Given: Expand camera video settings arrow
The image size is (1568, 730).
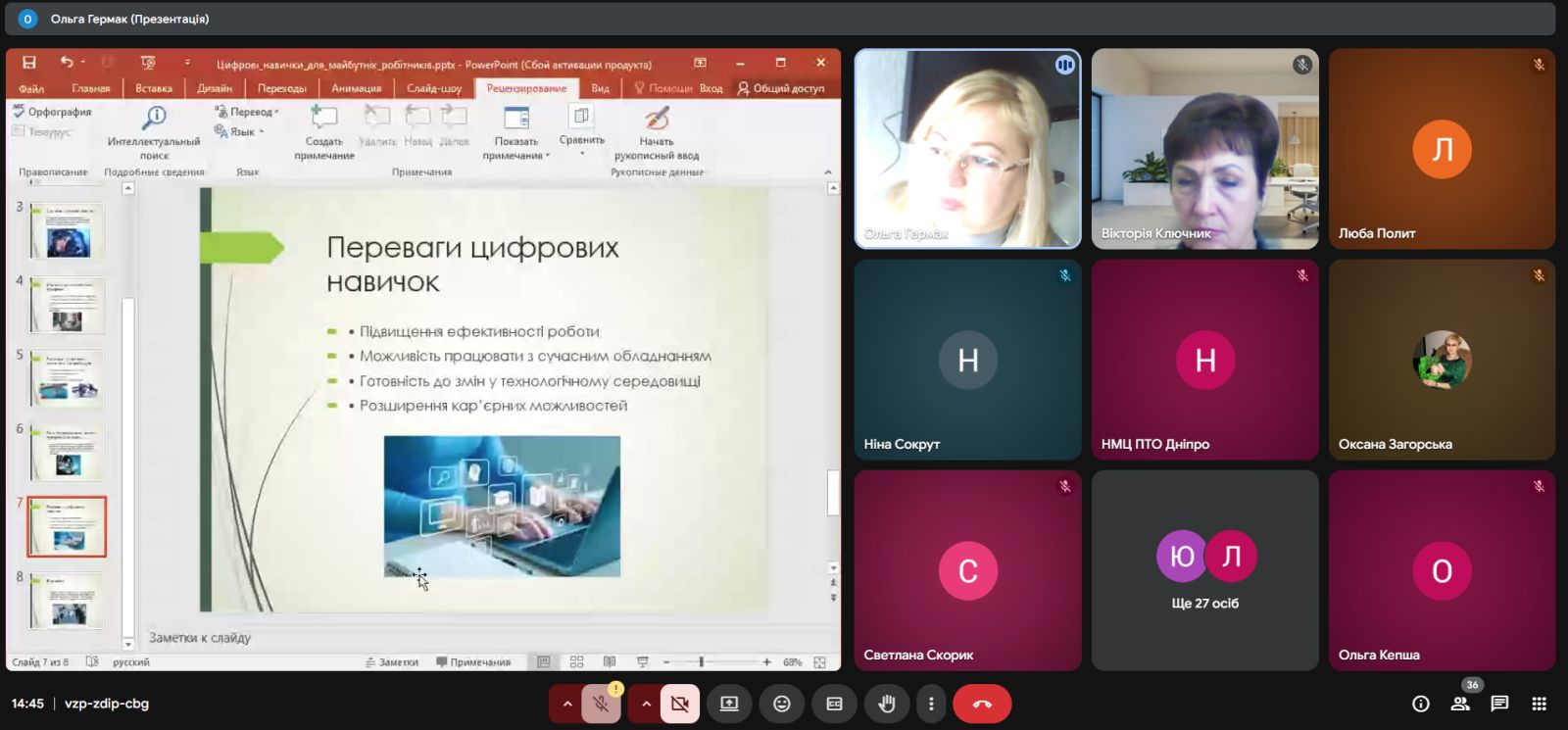Looking at the screenshot, I should [645, 704].
